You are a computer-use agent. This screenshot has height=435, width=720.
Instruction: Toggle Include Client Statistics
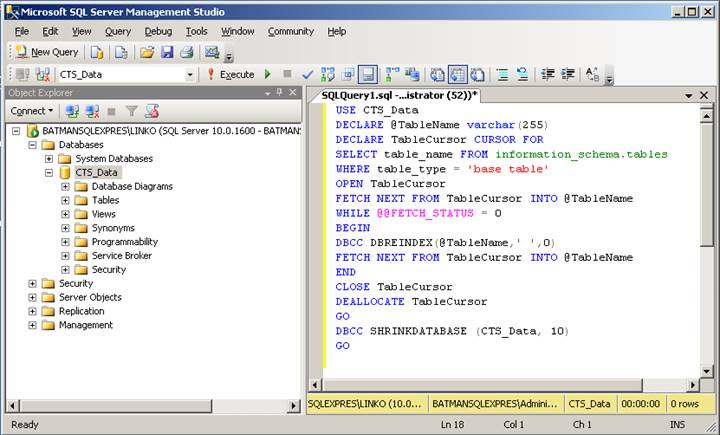pos(412,74)
